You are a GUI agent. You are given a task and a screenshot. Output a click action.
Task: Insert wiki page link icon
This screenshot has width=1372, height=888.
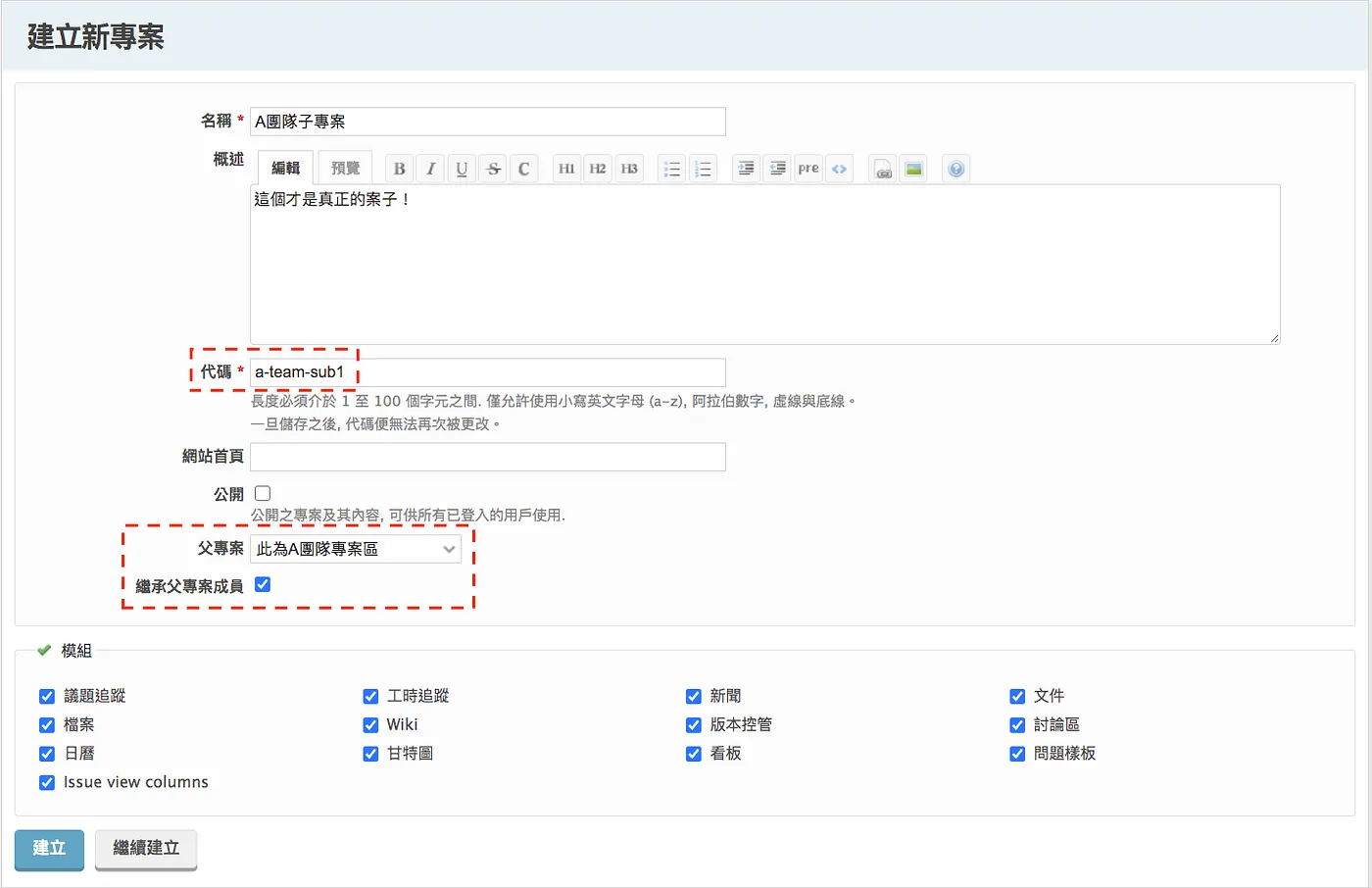[x=883, y=169]
